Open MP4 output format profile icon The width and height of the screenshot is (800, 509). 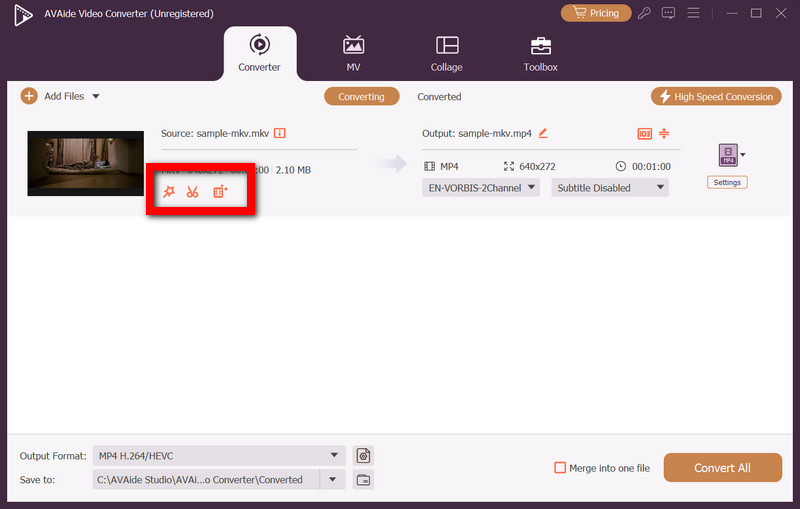(728, 155)
